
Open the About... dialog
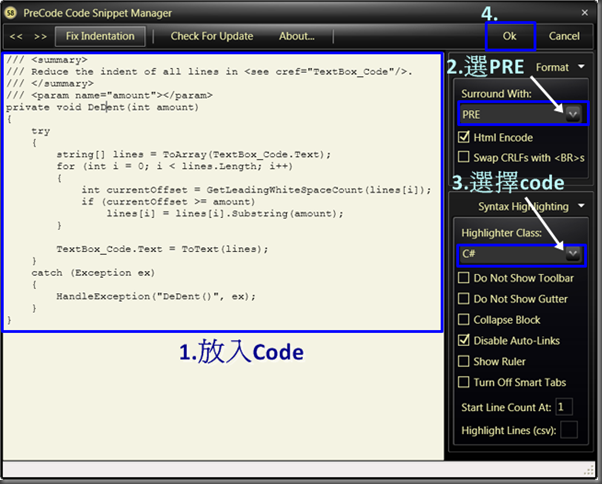[x=296, y=36]
